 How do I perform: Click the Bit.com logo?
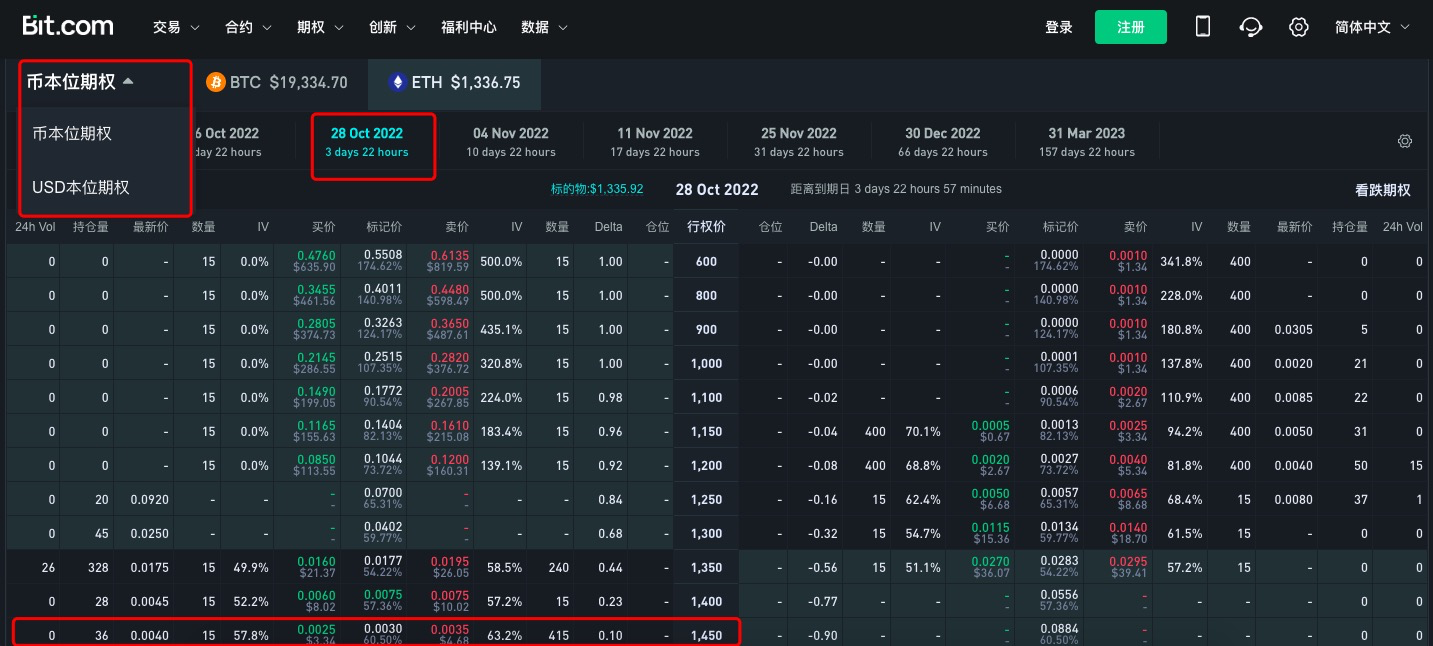(68, 27)
